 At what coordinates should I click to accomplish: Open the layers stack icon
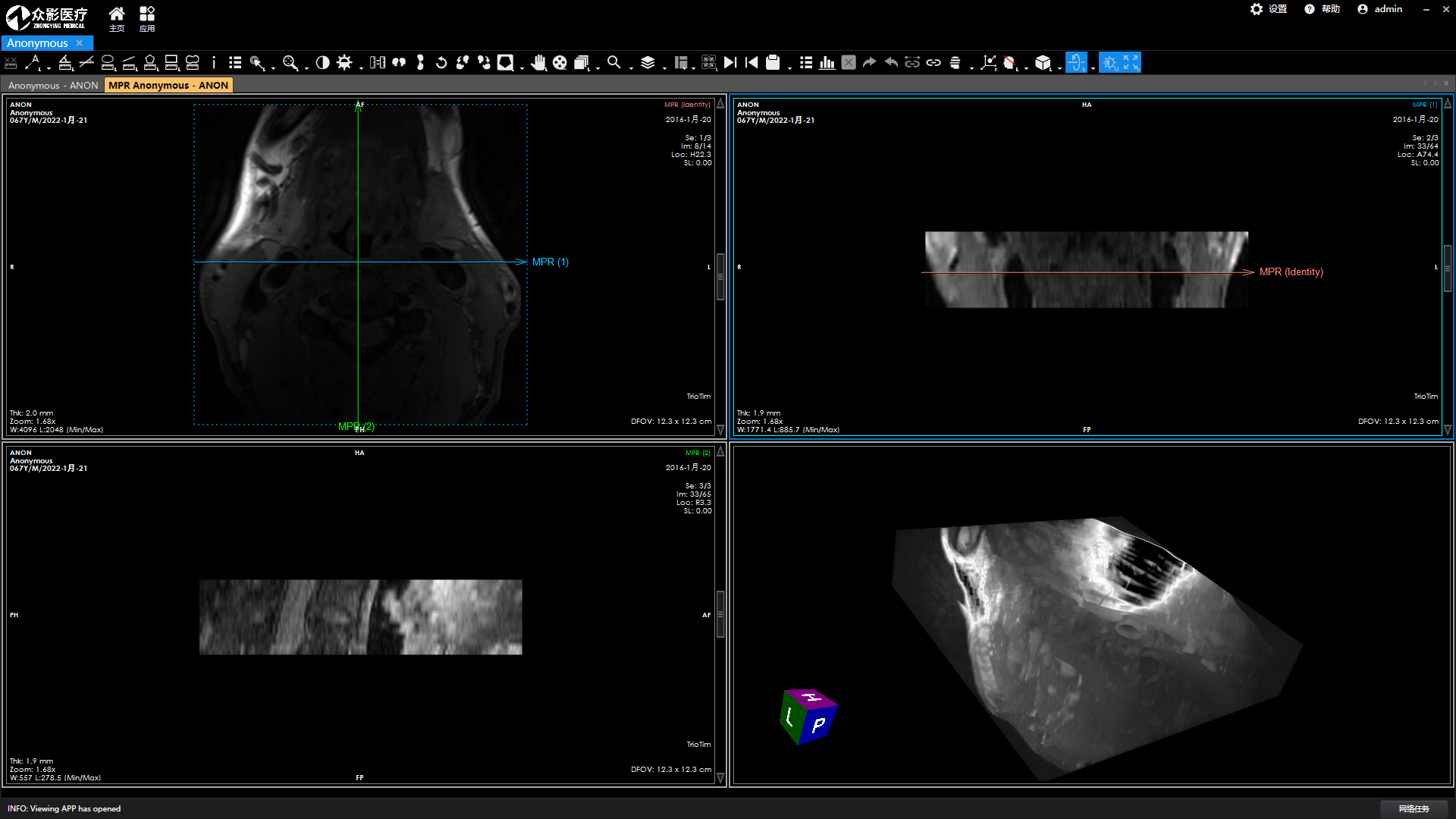(x=648, y=63)
